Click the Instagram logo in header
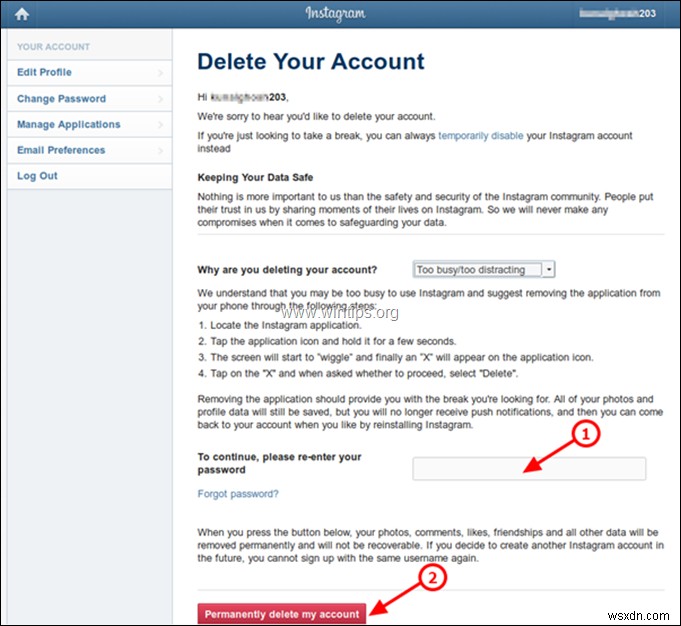This screenshot has width=681, height=626. click(335, 14)
